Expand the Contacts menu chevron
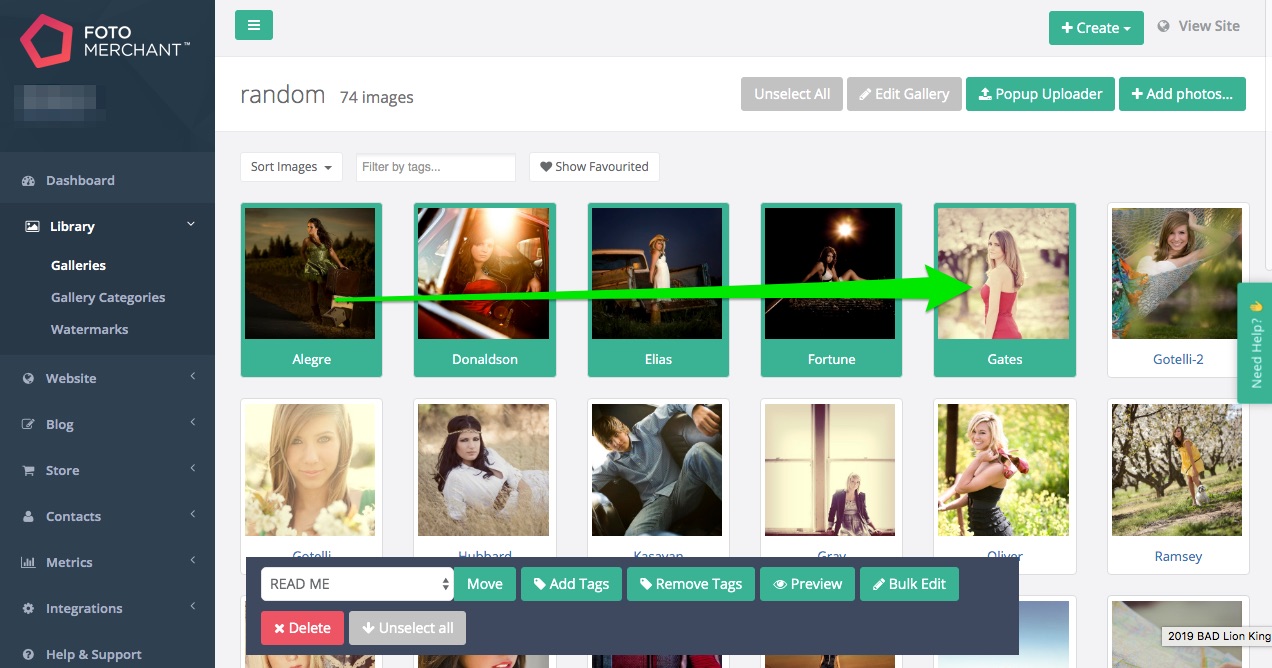 click(192, 515)
